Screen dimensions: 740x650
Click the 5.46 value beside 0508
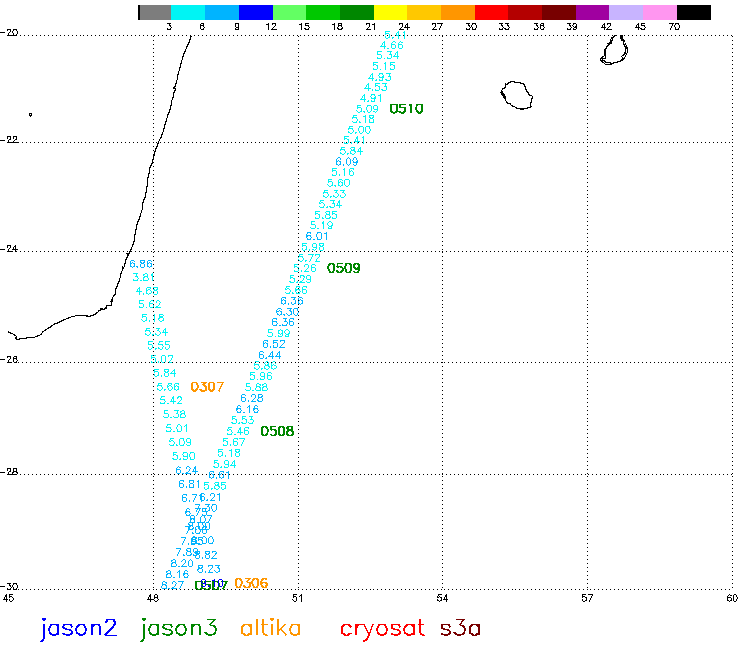238,431
